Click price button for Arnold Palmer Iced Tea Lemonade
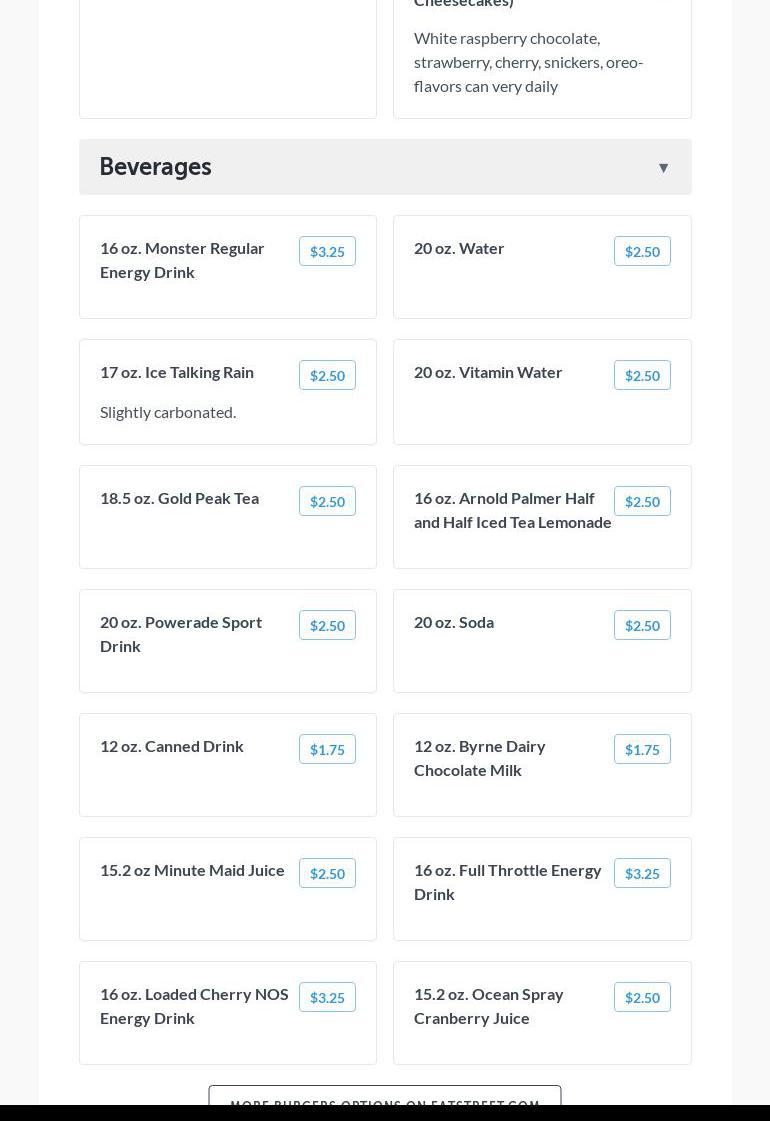This screenshot has width=770, height=1121. click(x=642, y=502)
